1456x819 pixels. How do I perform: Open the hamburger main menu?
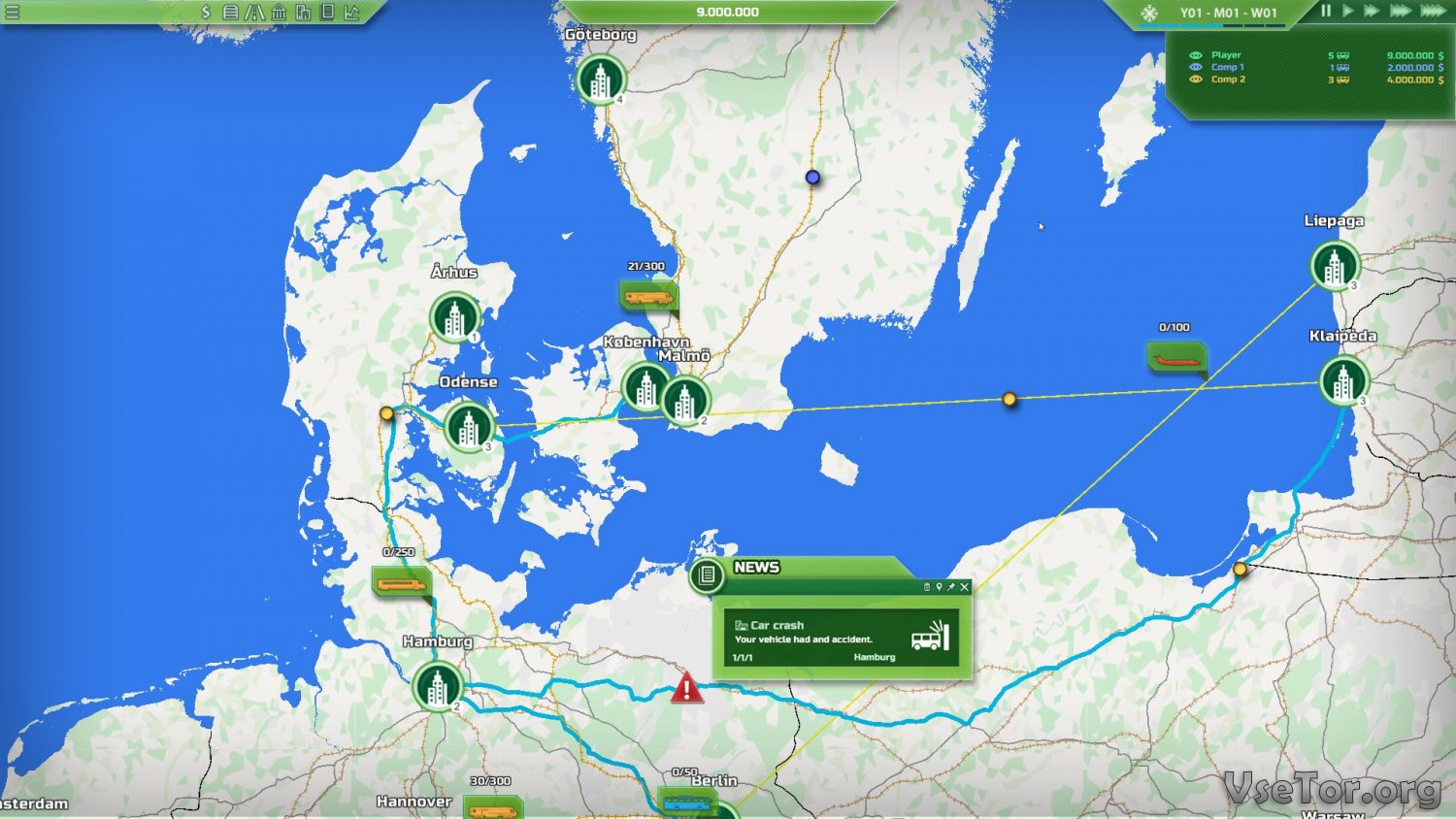[13, 13]
